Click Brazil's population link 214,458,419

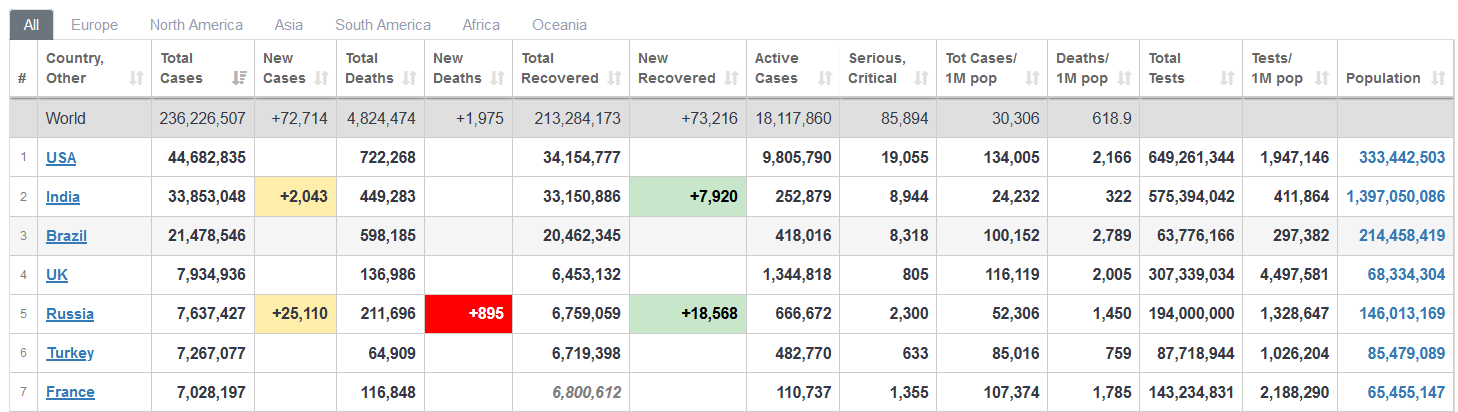1402,236
